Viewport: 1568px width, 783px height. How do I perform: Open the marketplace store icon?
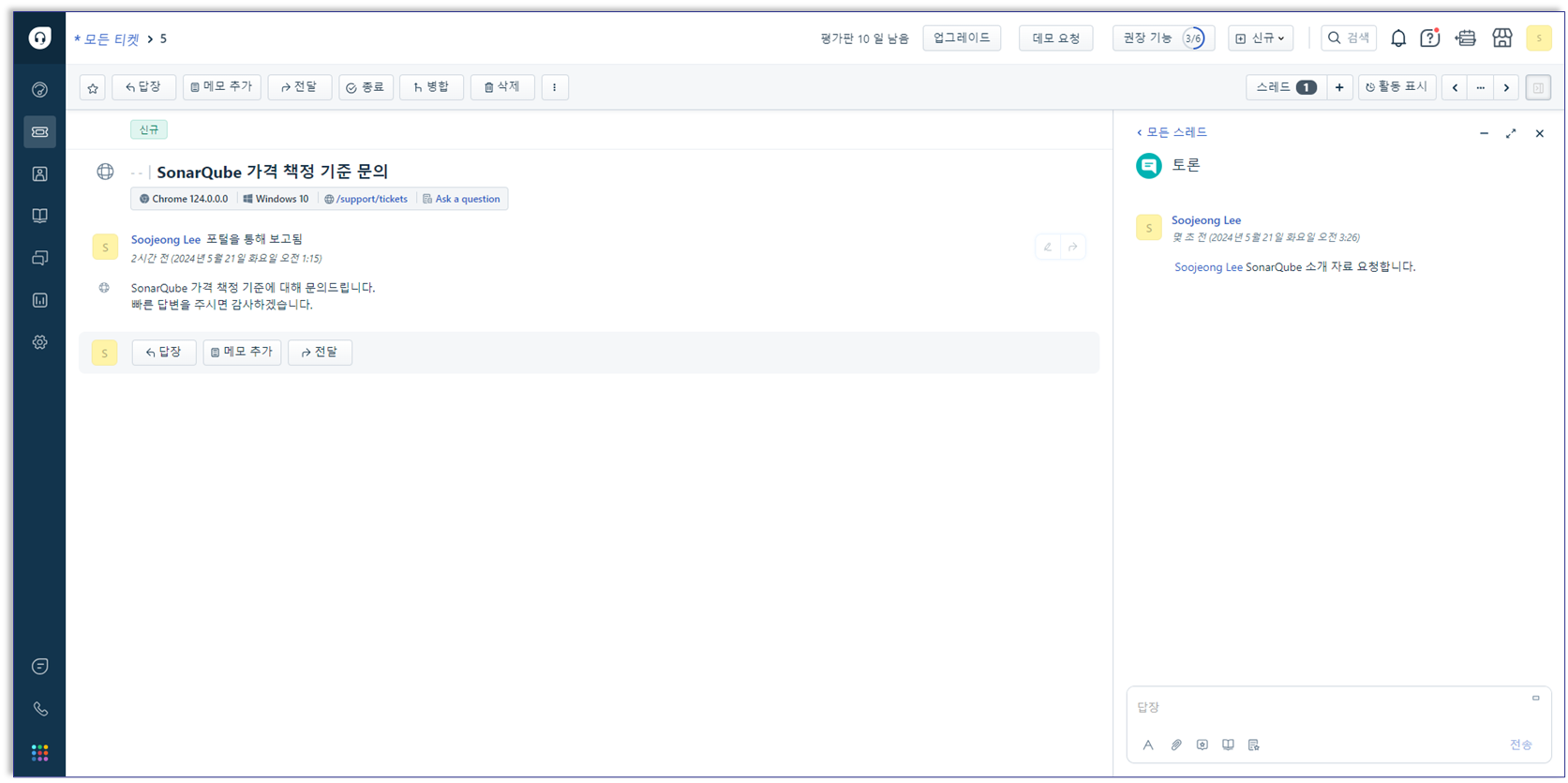[1502, 38]
